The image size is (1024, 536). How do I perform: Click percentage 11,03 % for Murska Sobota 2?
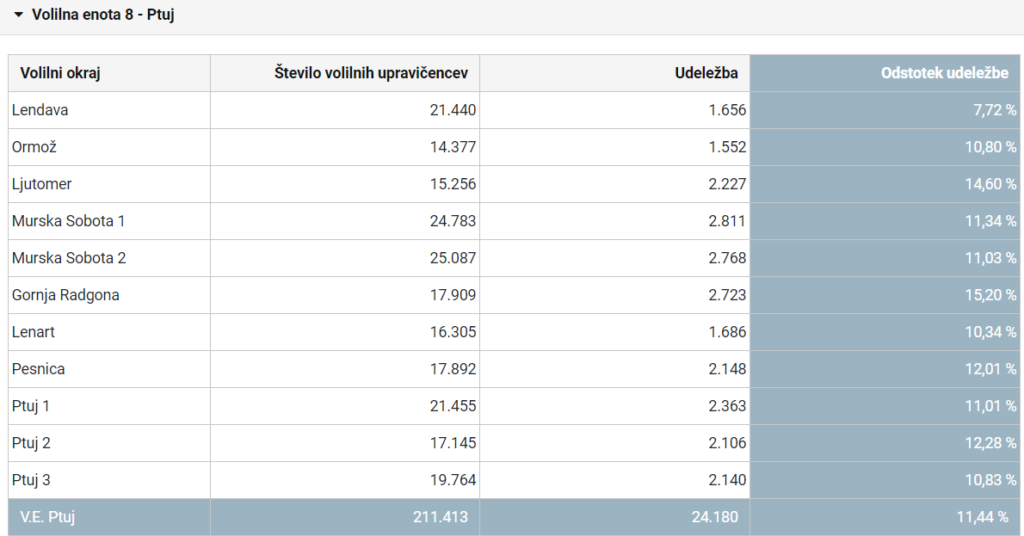tap(991, 258)
